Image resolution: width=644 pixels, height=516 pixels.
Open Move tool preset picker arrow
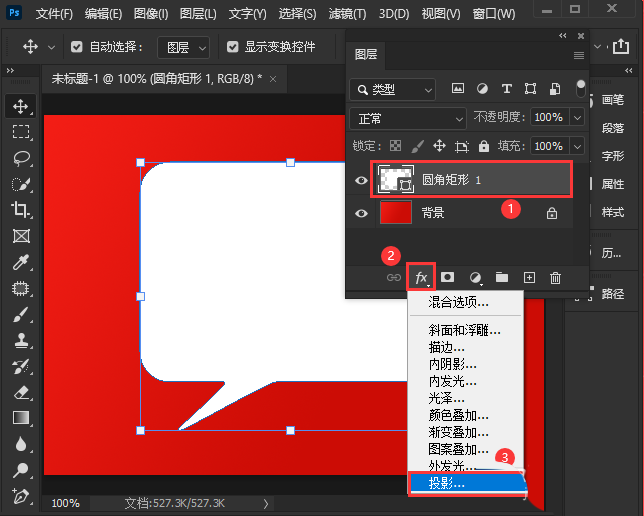pyautogui.click(x=51, y=48)
